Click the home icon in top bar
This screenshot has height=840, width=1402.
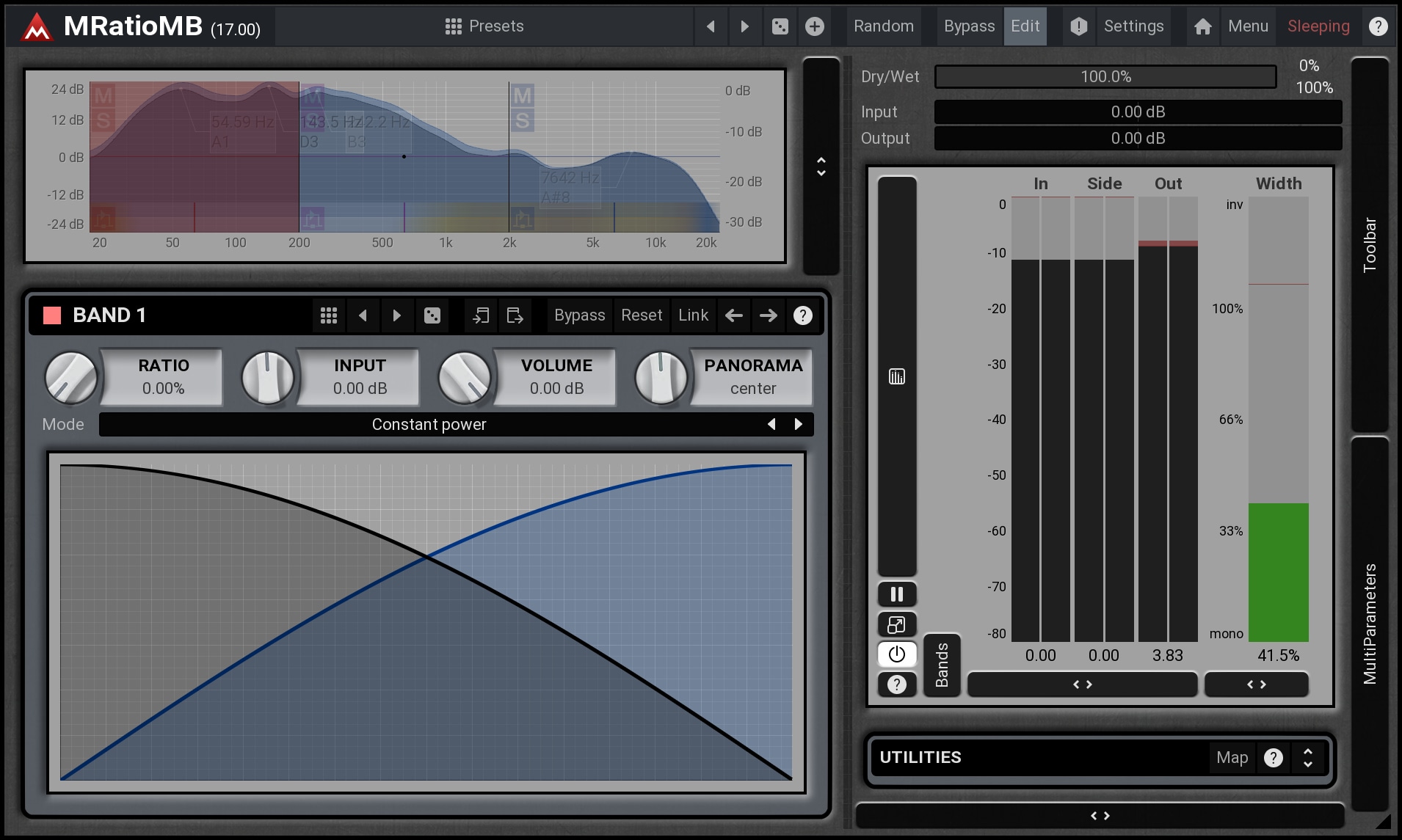(1202, 26)
